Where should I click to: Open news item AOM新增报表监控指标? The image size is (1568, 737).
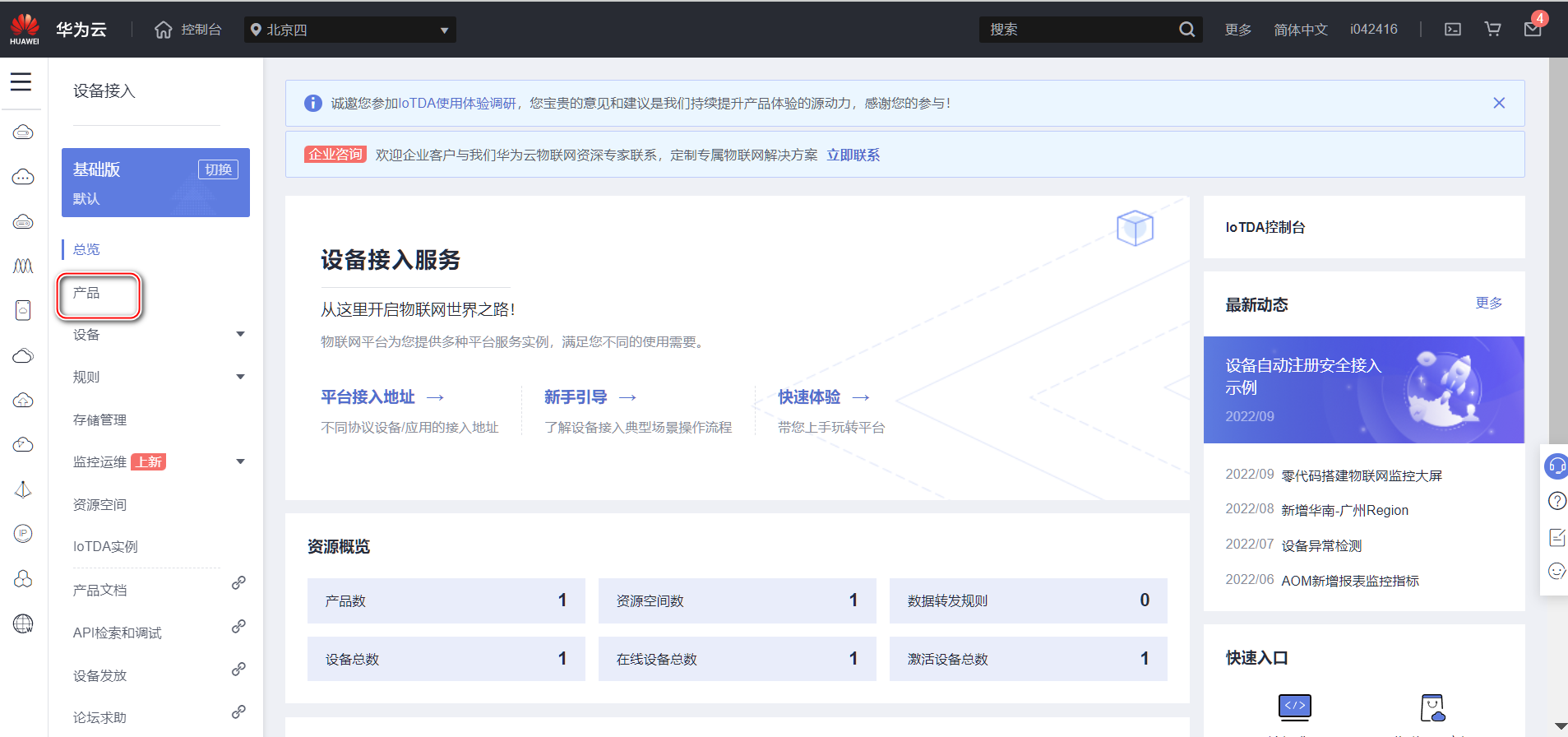[1350, 581]
